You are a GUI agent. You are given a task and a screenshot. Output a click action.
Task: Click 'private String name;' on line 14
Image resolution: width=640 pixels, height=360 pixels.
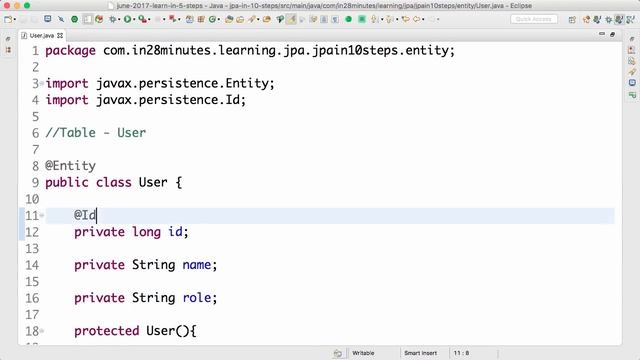coord(146,265)
